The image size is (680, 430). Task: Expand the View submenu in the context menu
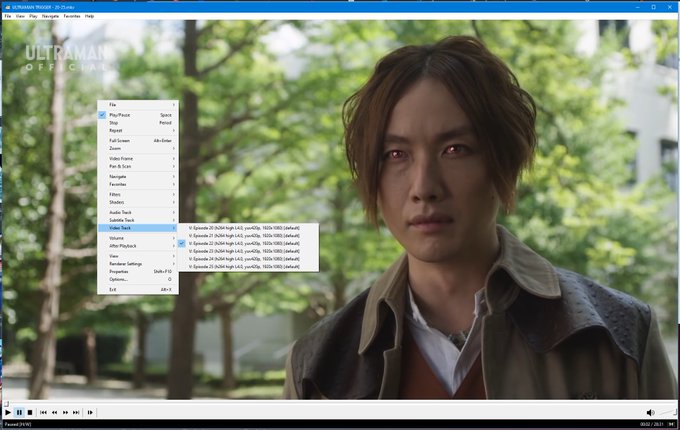pos(138,256)
